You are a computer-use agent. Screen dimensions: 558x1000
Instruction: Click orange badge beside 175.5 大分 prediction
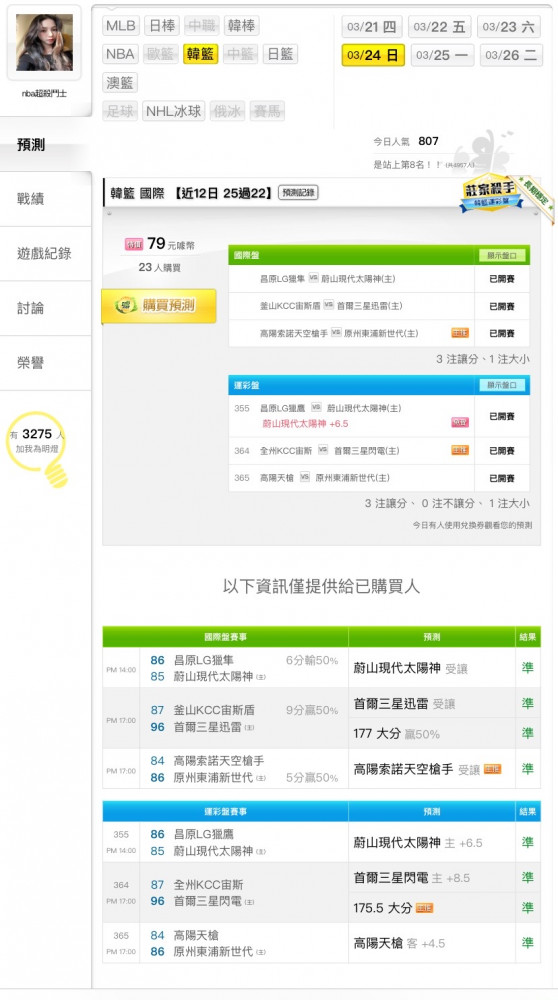point(424,908)
